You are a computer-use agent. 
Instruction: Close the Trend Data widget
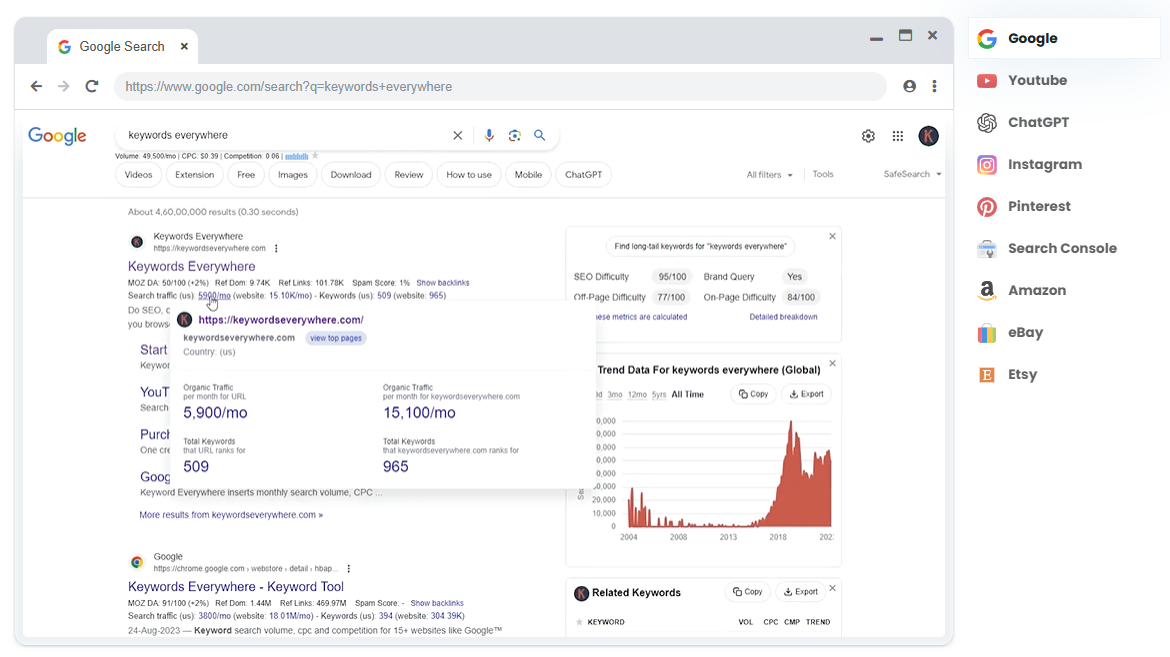point(832,364)
